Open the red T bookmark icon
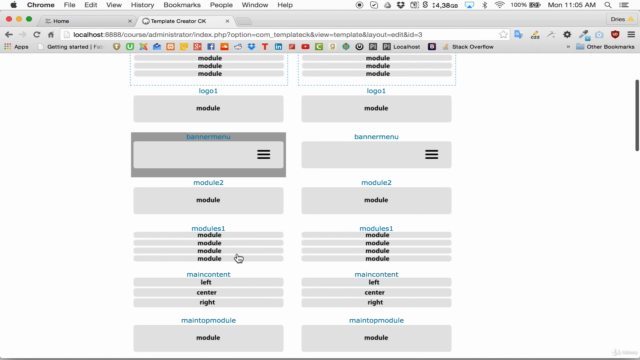The width and height of the screenshot is (640, 360). (265, 47)
